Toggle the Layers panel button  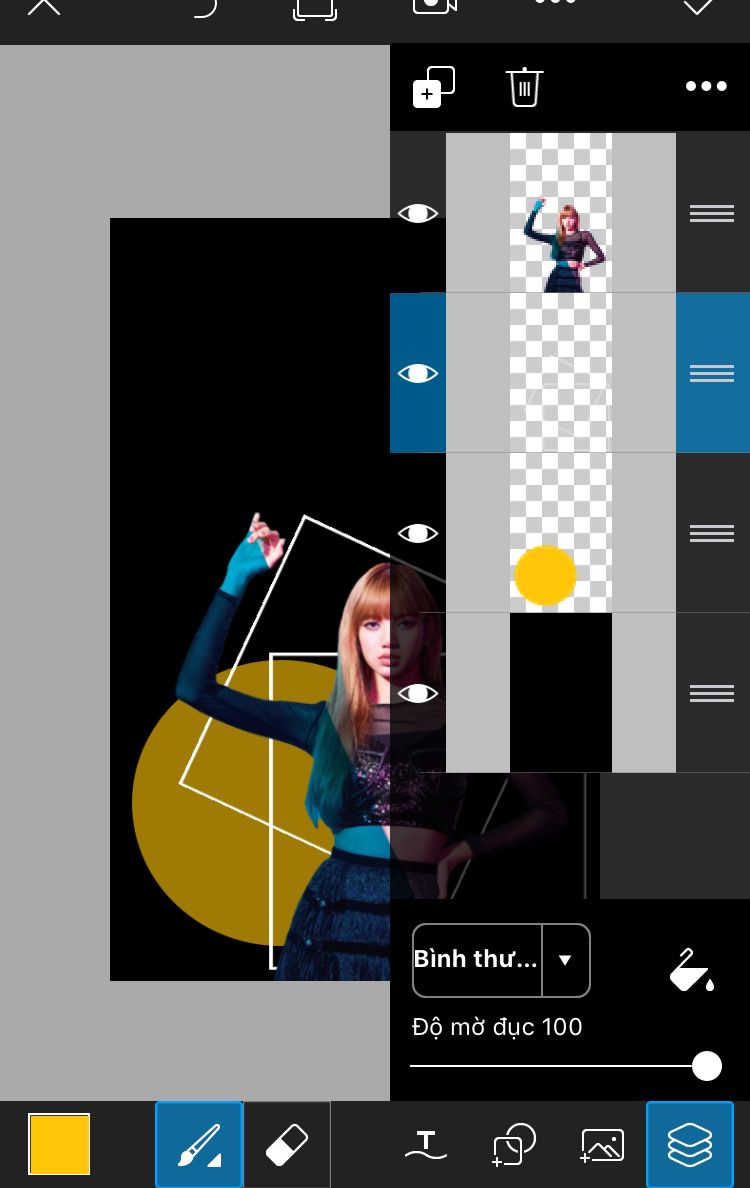pos(689,1144)
